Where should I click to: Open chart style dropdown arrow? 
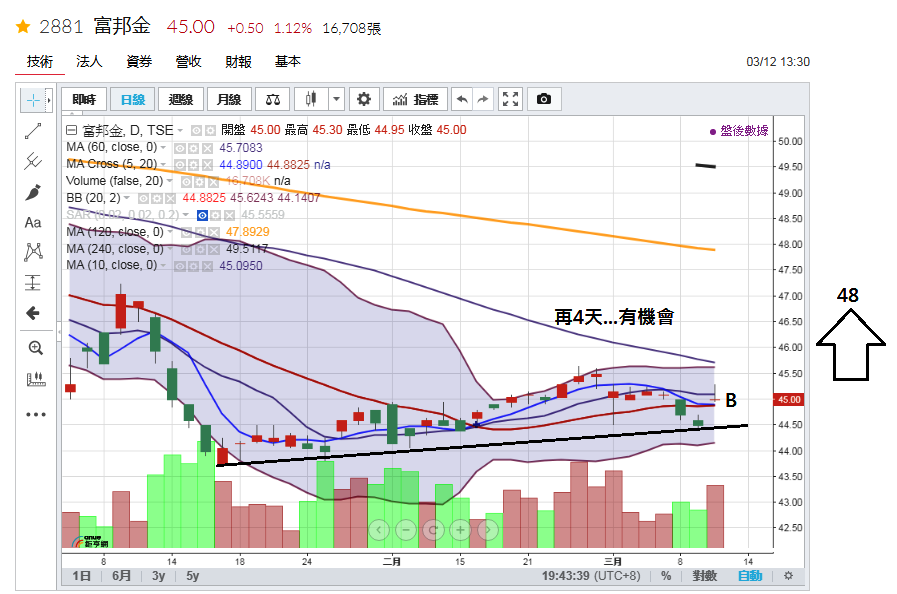coord(336,100)
